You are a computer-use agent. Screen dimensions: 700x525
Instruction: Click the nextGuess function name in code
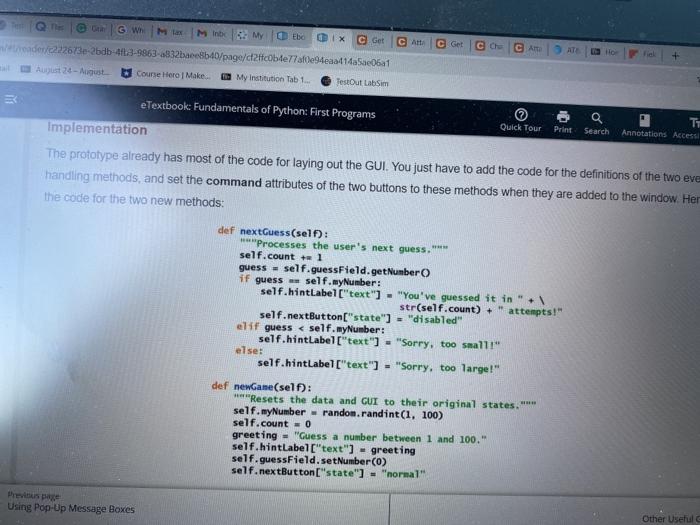[265, 232]
